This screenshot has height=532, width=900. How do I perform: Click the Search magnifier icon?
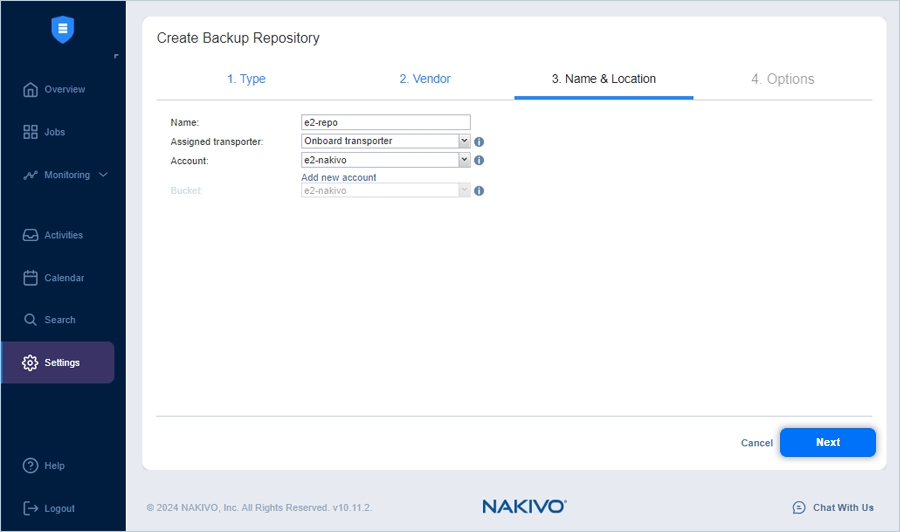30,320
